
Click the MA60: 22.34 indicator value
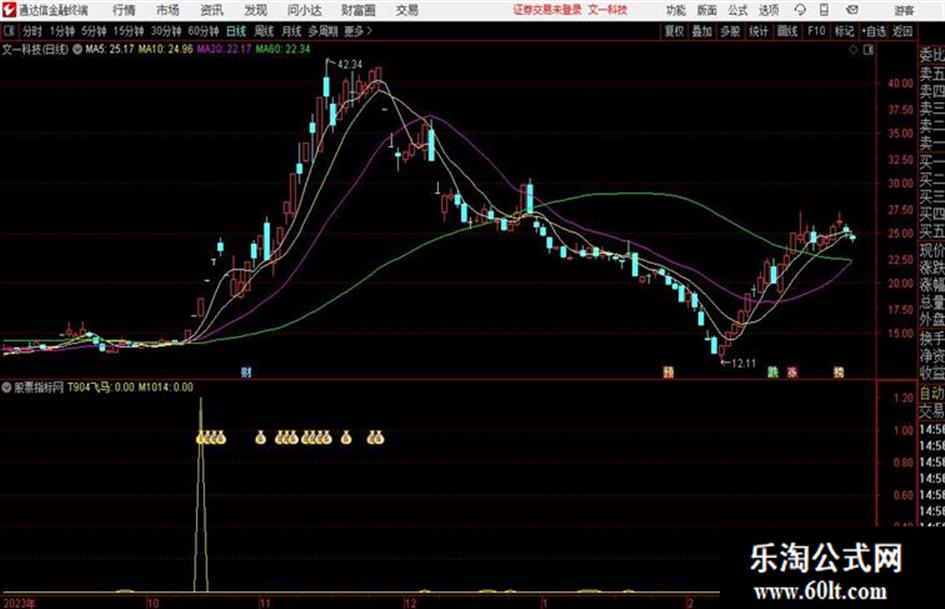coord(283,49)
